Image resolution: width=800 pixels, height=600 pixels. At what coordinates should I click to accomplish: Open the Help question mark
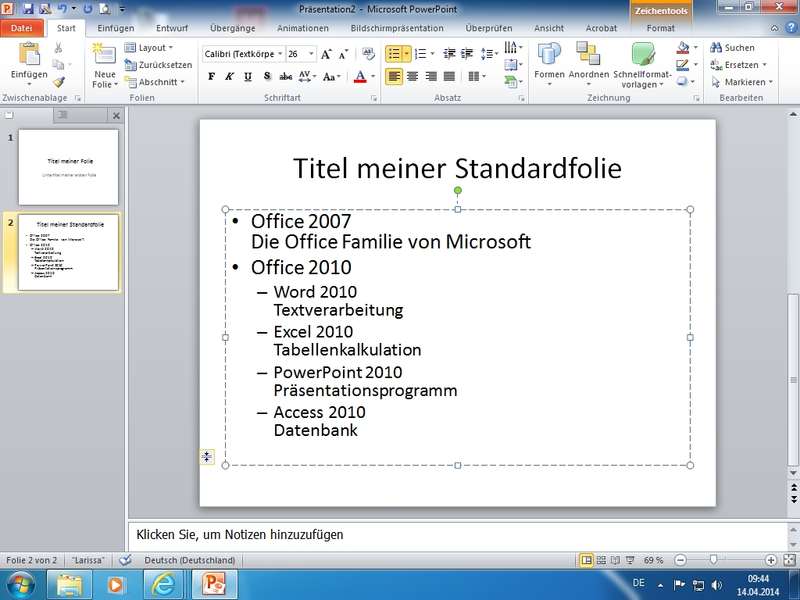[792, 28]
